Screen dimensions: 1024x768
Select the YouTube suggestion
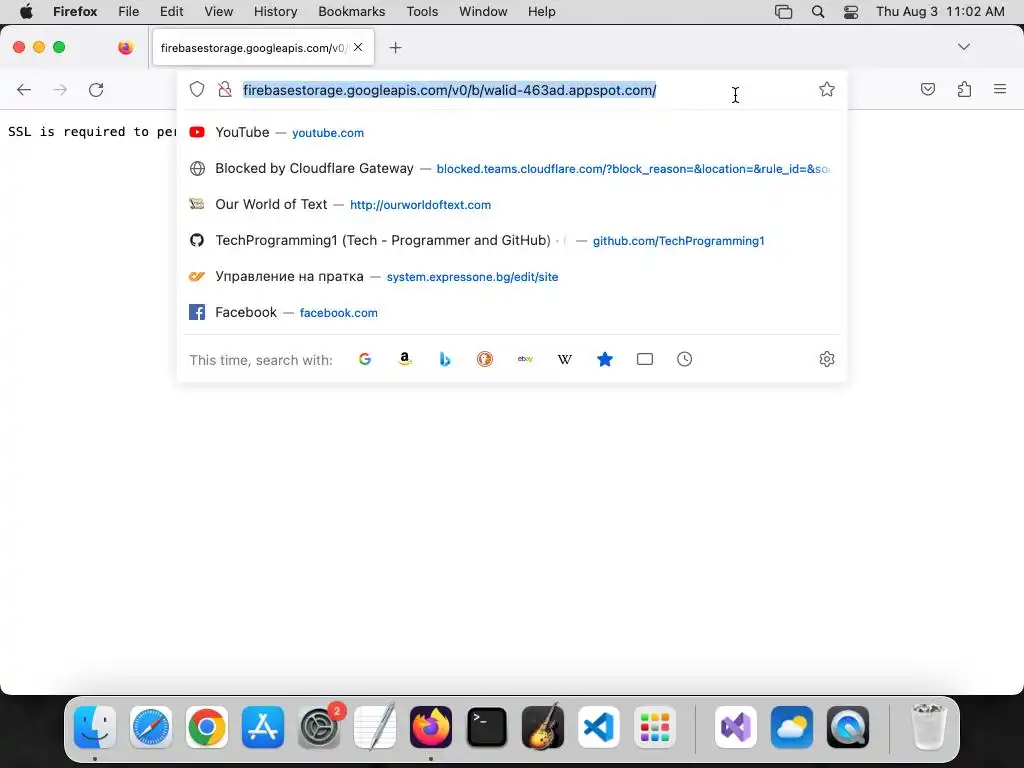(x=512, y=133)
